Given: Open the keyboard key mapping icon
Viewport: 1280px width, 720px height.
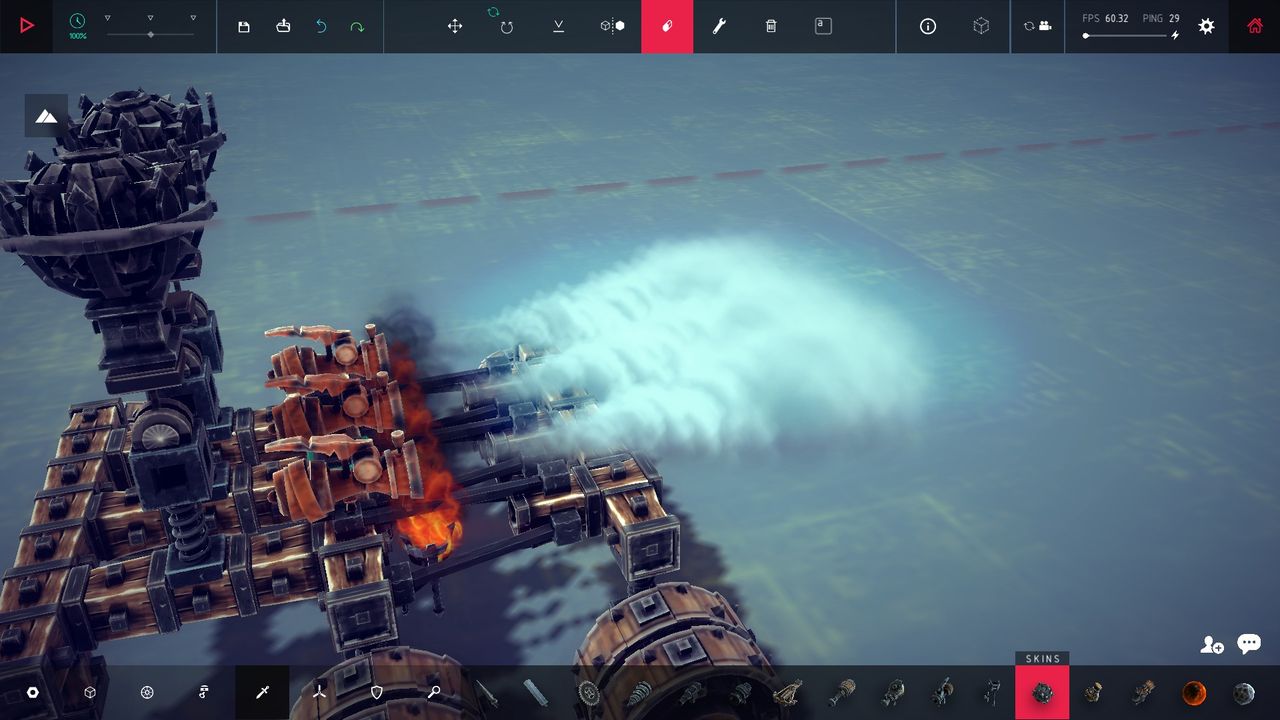Looking at the screenshot, I should click(823, 26).
